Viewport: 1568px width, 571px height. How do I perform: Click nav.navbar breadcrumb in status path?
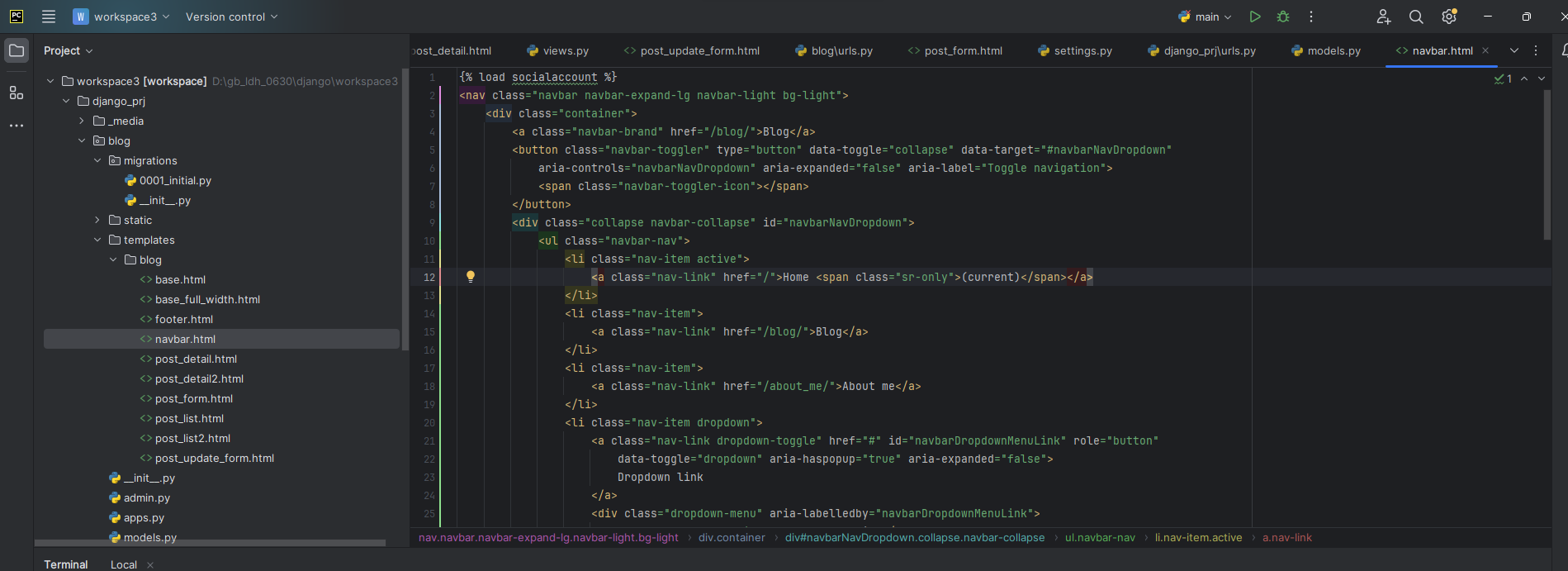[x=548, y=537]
